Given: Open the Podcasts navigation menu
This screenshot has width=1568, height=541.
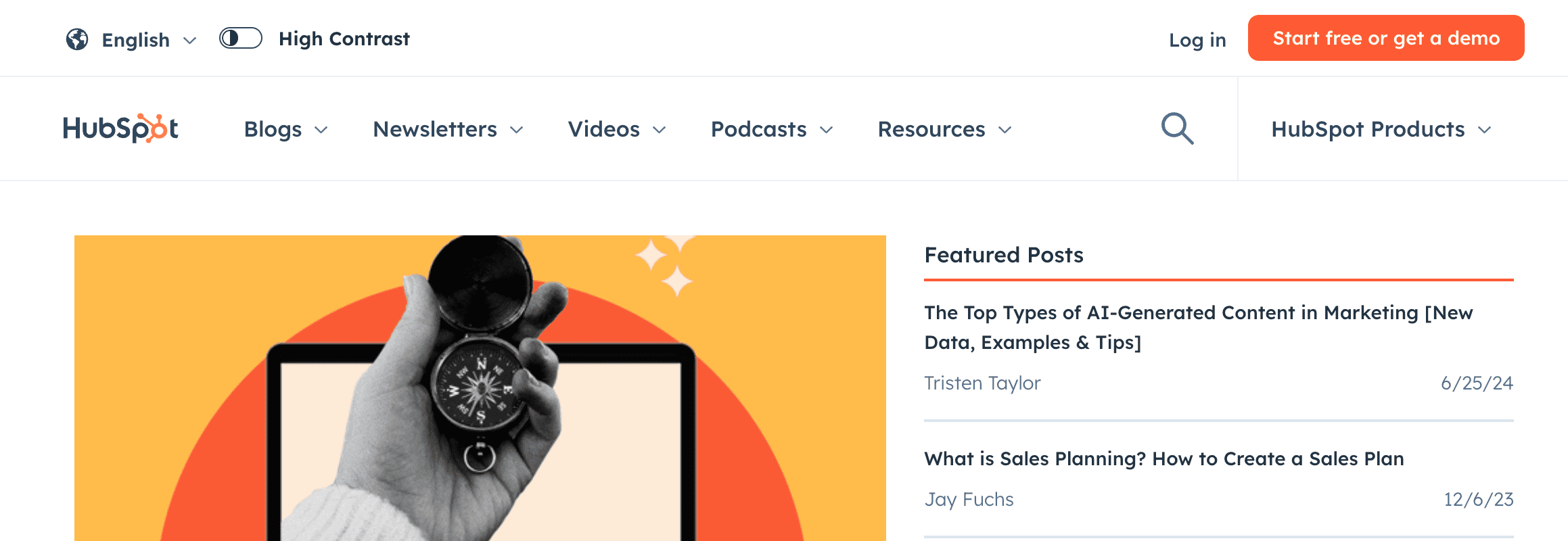Looking at the screenshot, I should click(771, 129).
